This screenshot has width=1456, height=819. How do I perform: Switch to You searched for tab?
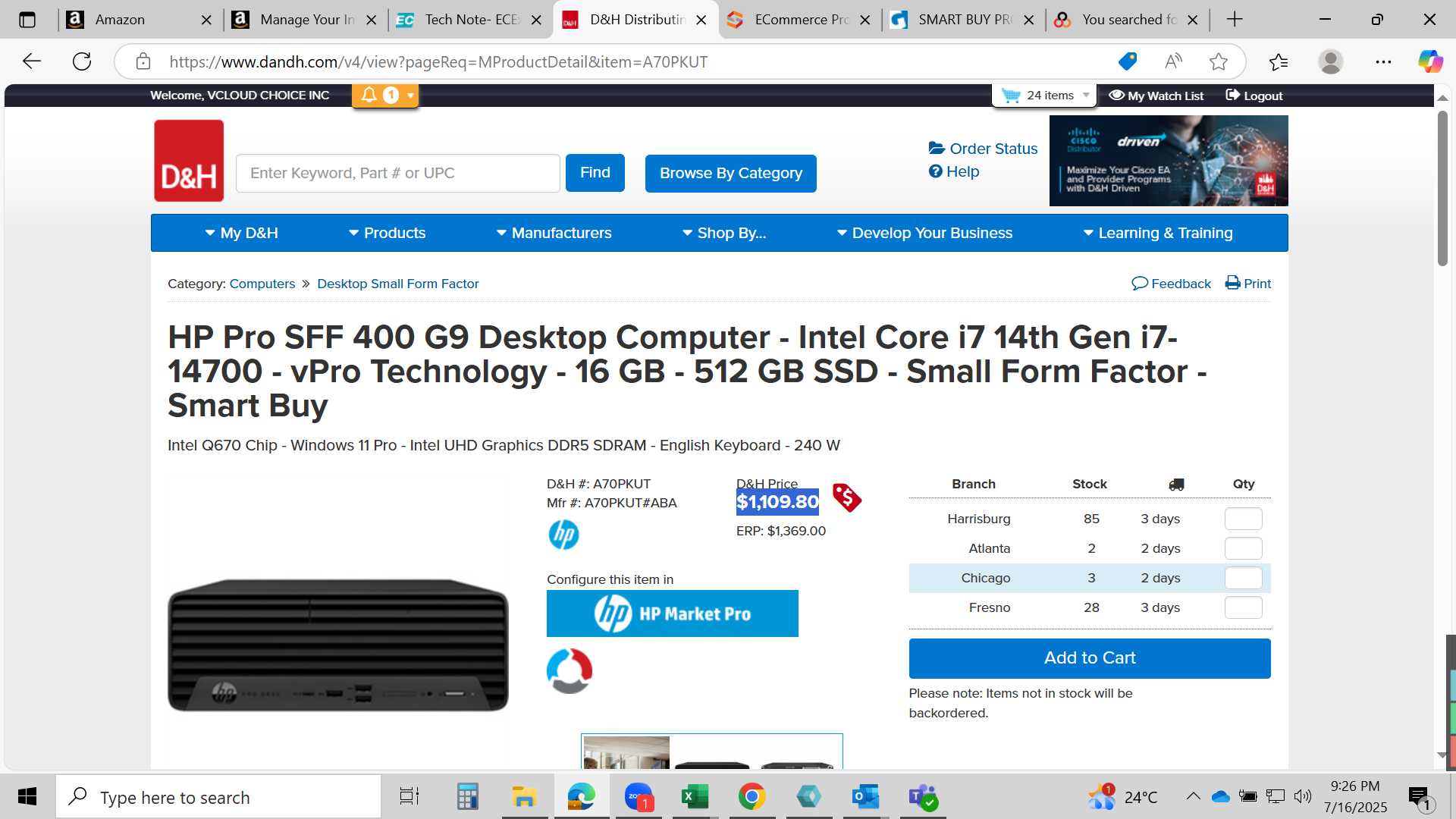tap(1128, 20)
